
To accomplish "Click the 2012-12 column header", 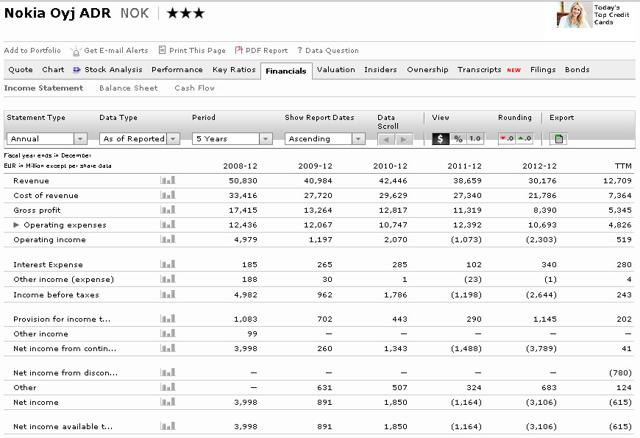I will pyautogui.click(x=539, y=166).
